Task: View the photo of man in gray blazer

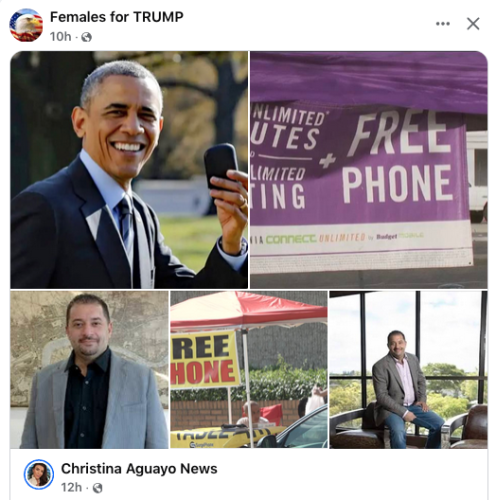Action: [89, 370]
